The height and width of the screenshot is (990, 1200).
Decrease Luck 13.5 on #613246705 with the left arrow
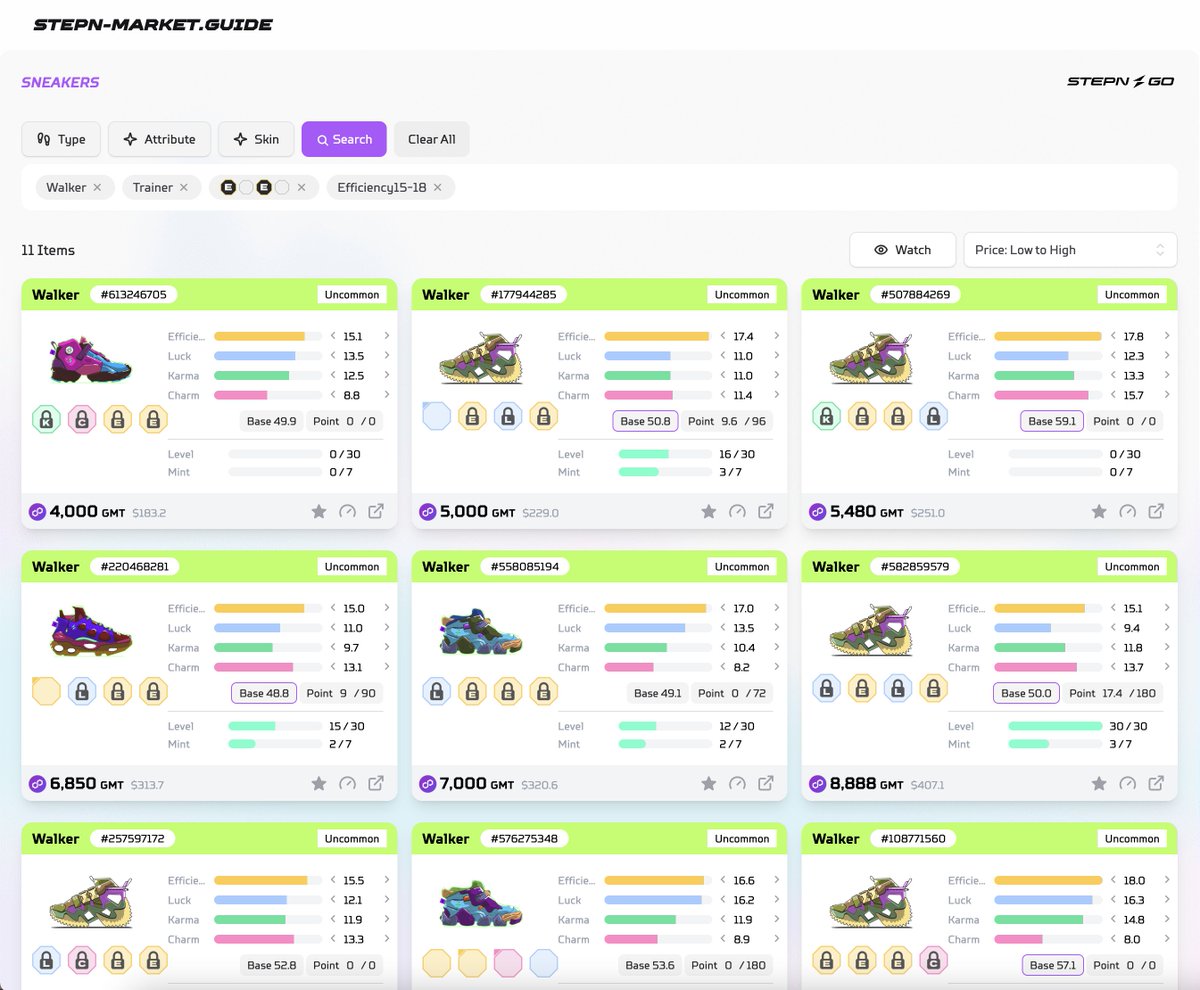coord(332,356)
